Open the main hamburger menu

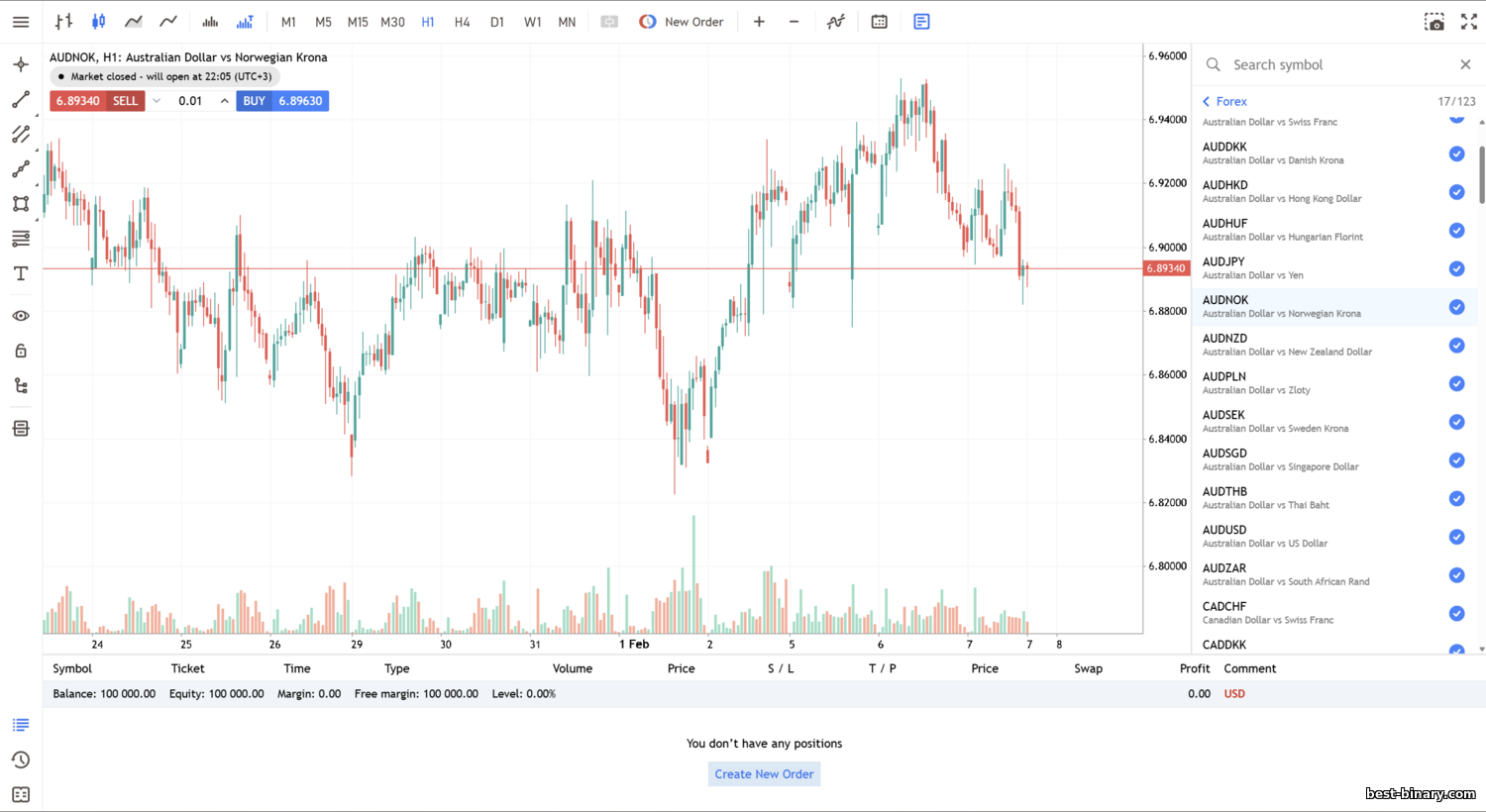coord(21,22)
